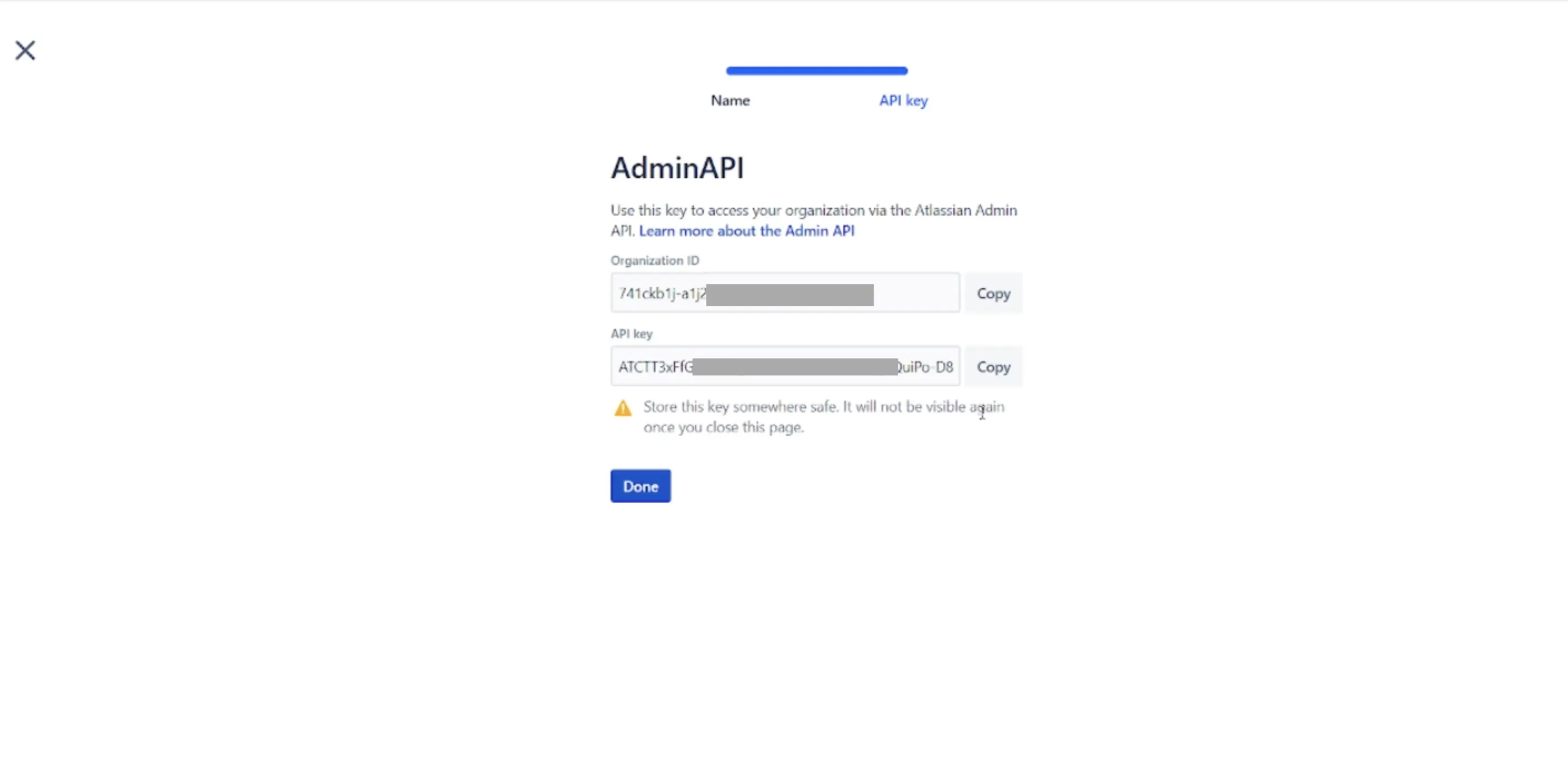Select the AdminAPI heading text
The width and height of the screenshot is (1568, 759).
(x=677, y=168)
